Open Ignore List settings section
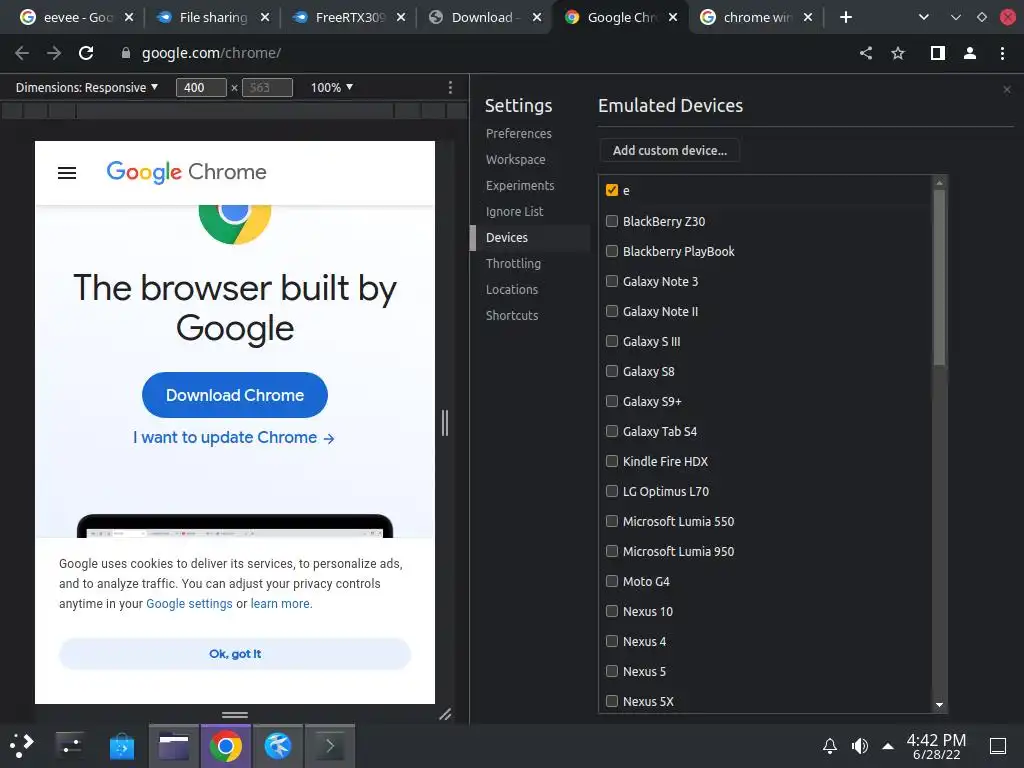 [x=515, y=212]
